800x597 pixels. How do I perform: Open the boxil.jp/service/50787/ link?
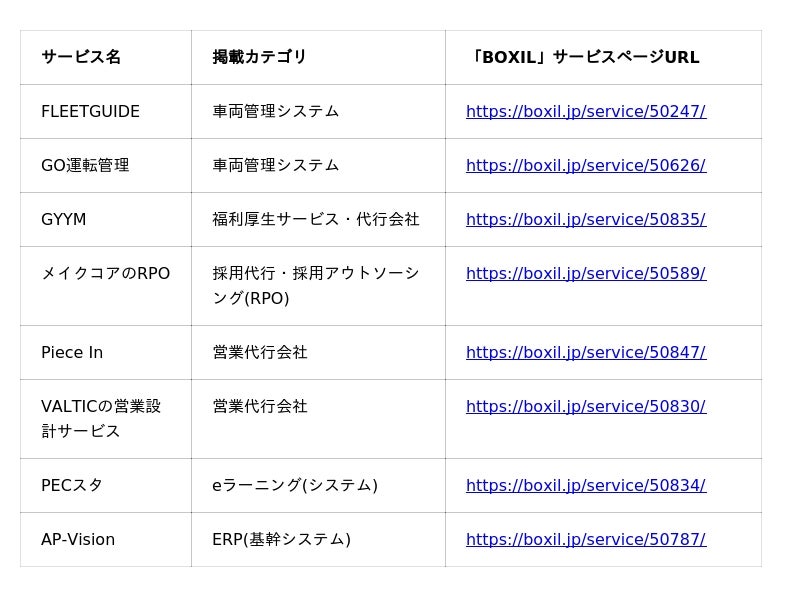tap(585, 540)
